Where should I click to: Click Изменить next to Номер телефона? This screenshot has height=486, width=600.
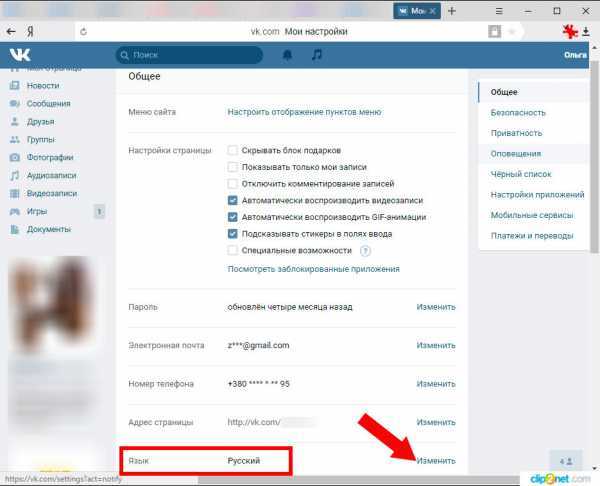[x=436, y=384]
